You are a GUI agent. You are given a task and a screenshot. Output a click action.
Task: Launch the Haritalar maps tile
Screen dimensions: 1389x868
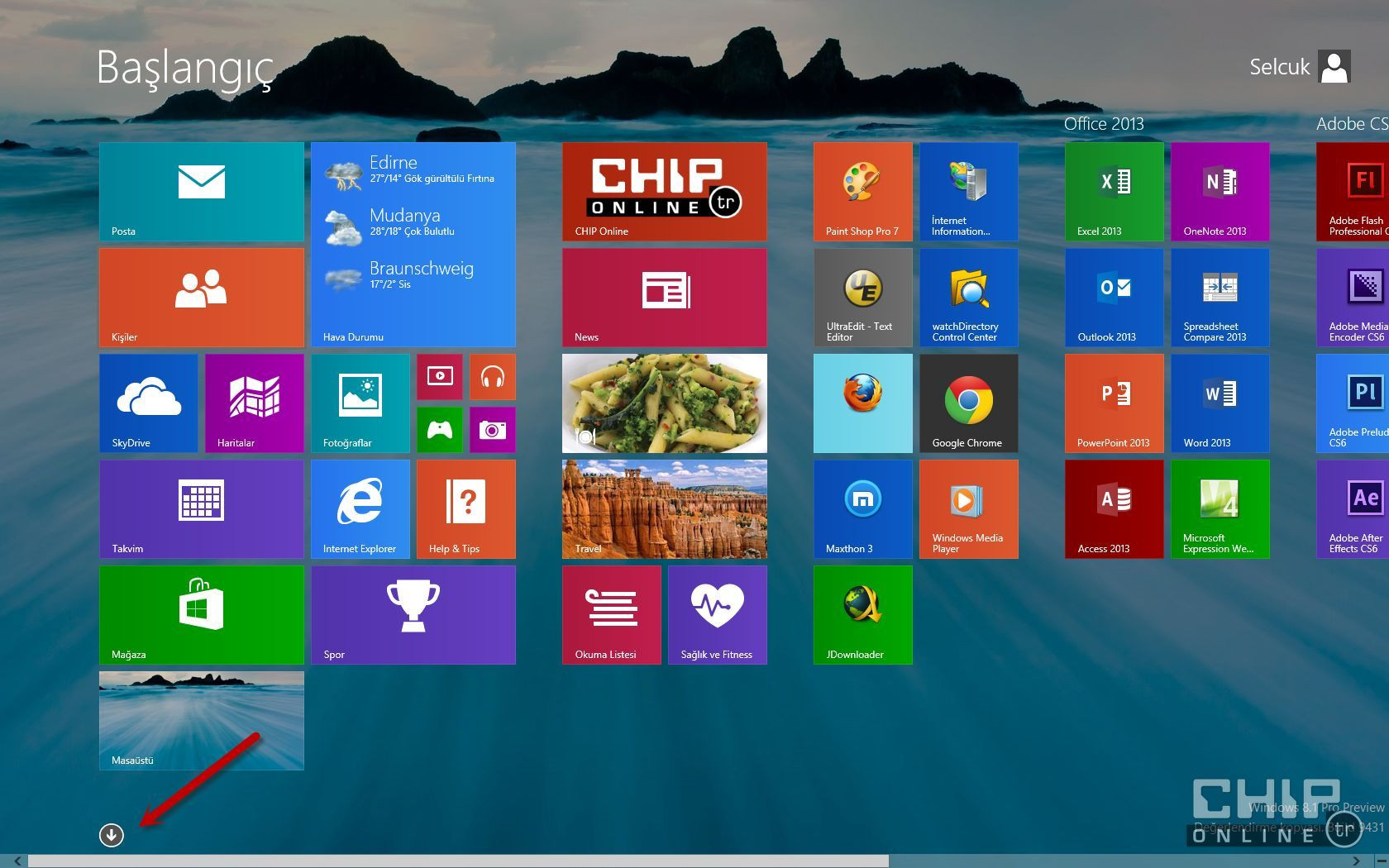(x=255, y=403)
